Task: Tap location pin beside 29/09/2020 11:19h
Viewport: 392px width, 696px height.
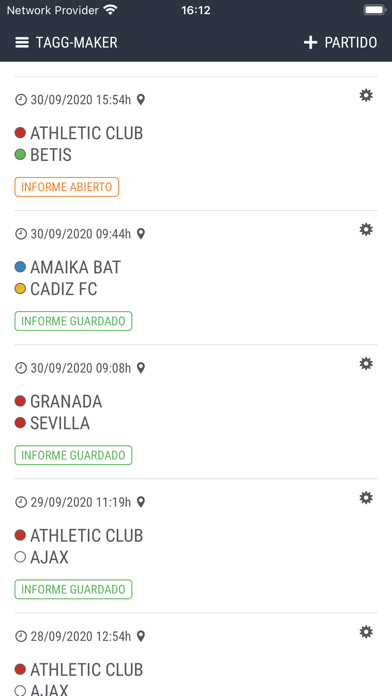Action: (141, 502)
